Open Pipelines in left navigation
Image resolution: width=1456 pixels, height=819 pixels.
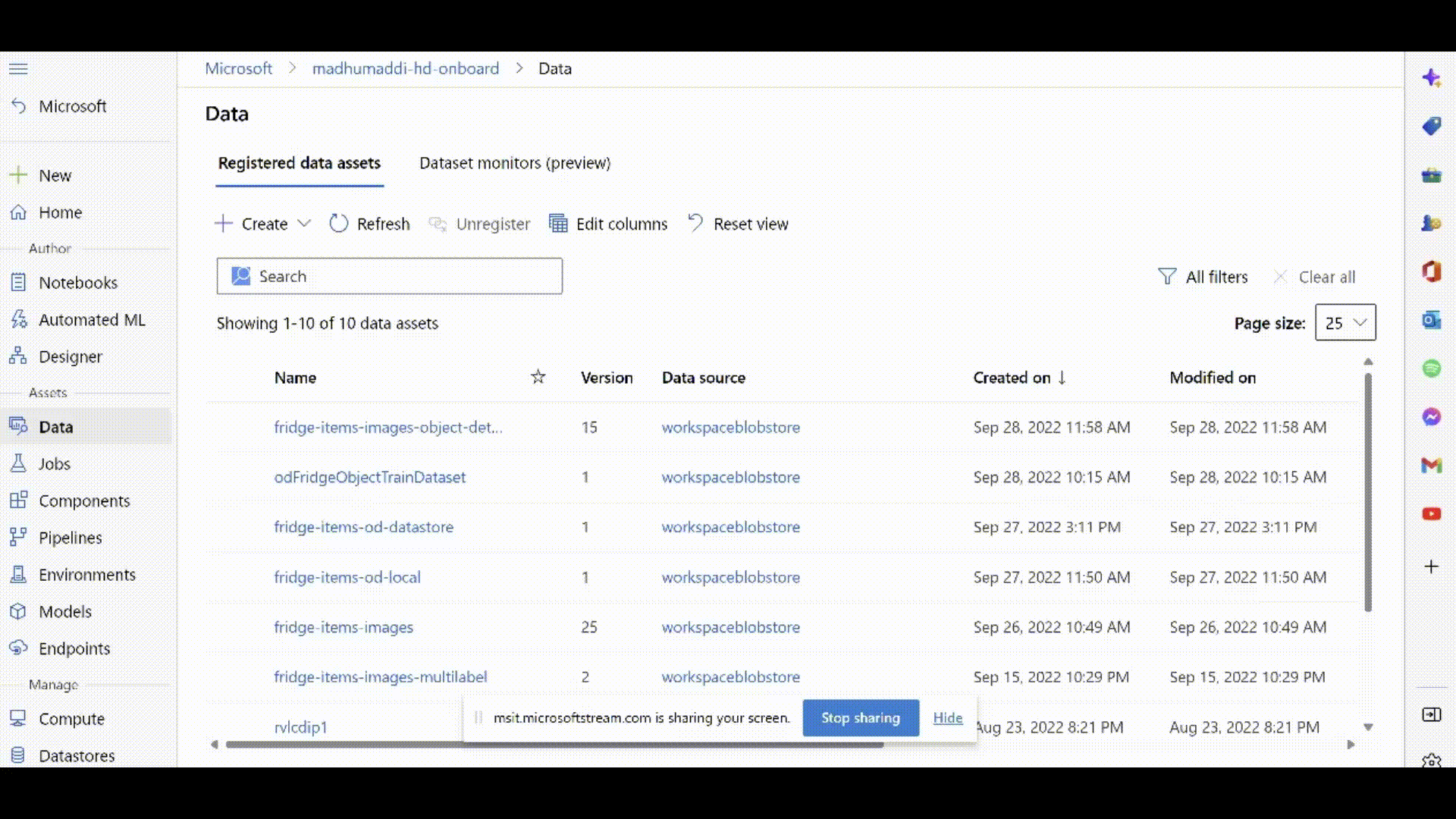pos(70,537)
